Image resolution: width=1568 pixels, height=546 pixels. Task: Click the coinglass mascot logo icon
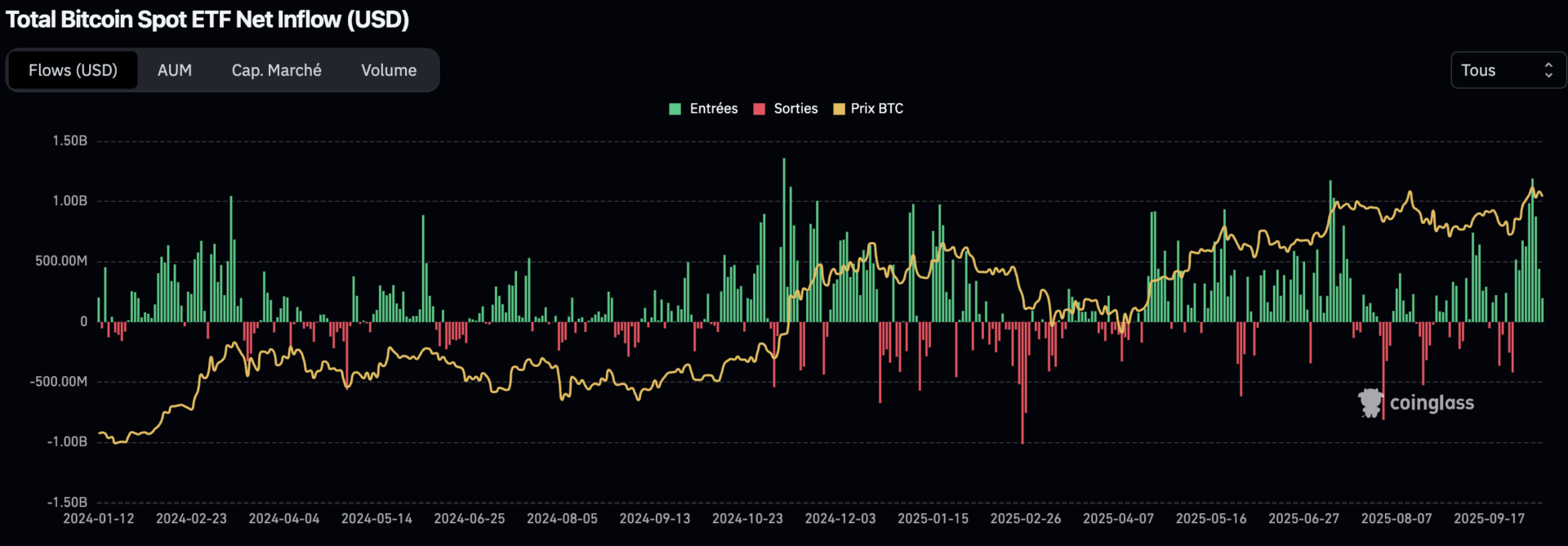[1370, 403]
